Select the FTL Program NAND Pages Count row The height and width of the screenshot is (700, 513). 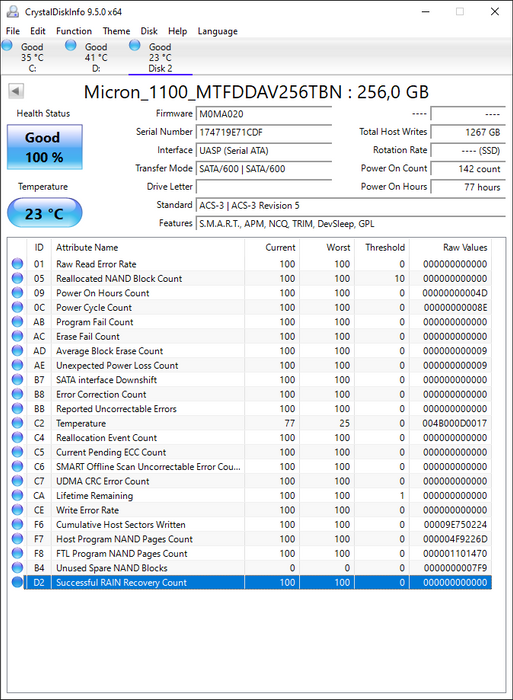(x=250, y=554)
